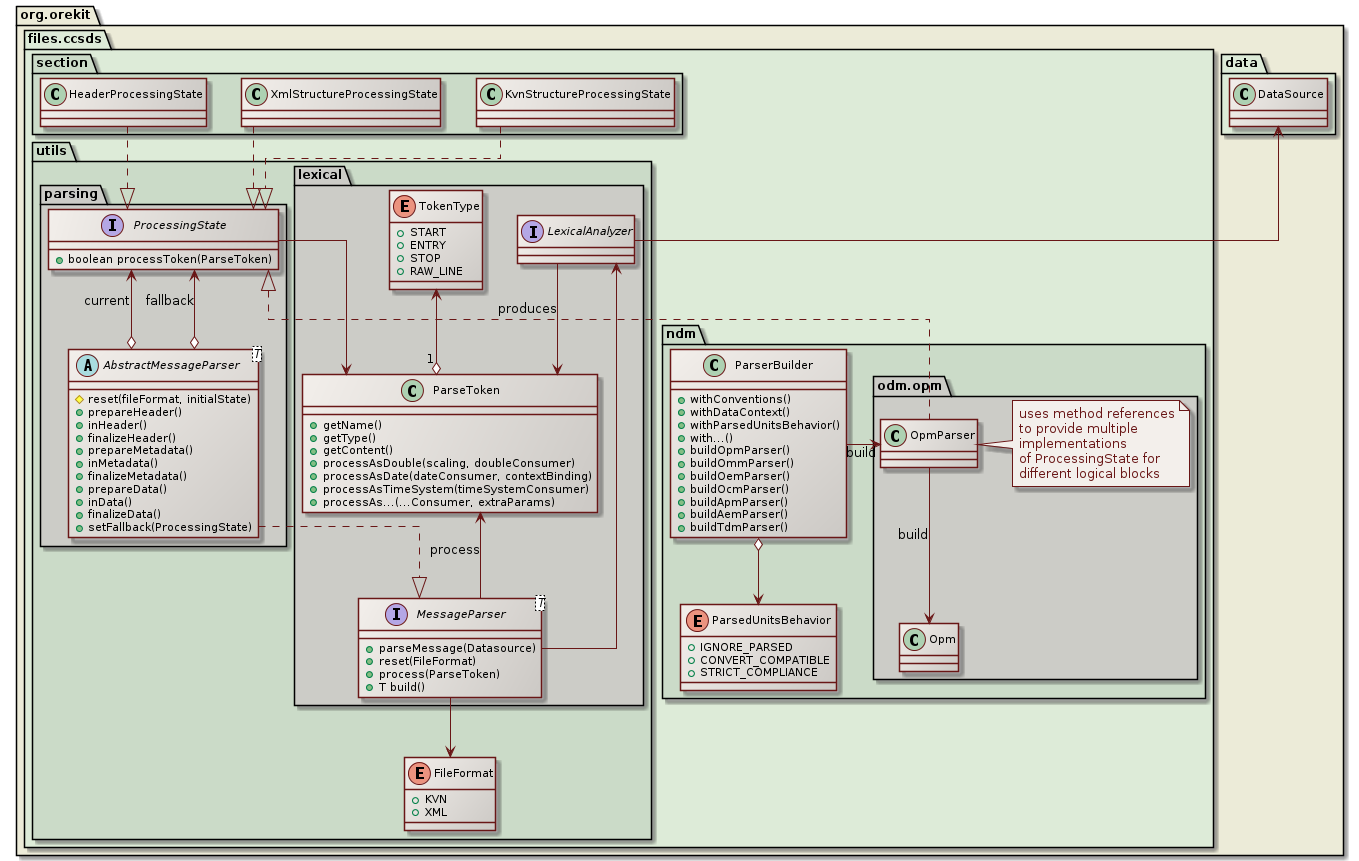Click the LexicalAnalyzer interface icon

(x=534, y=232)
